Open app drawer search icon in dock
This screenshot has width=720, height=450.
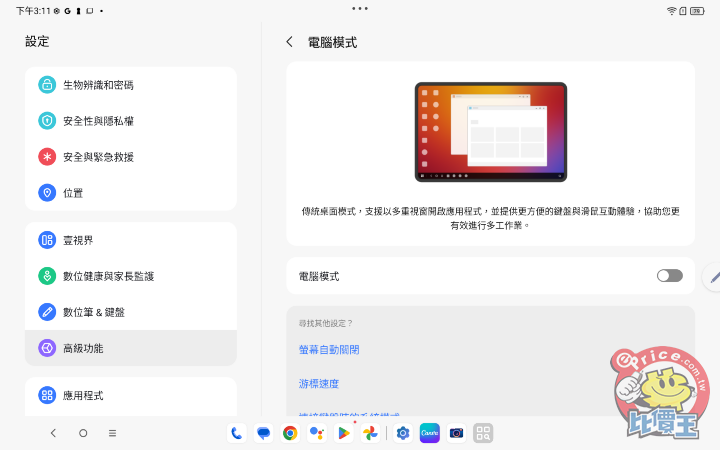point(483,433)
